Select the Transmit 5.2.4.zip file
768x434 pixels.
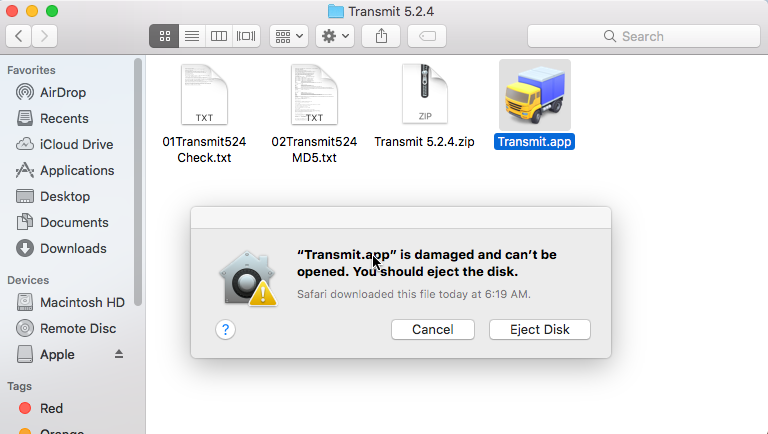click(x=424, y=95)
